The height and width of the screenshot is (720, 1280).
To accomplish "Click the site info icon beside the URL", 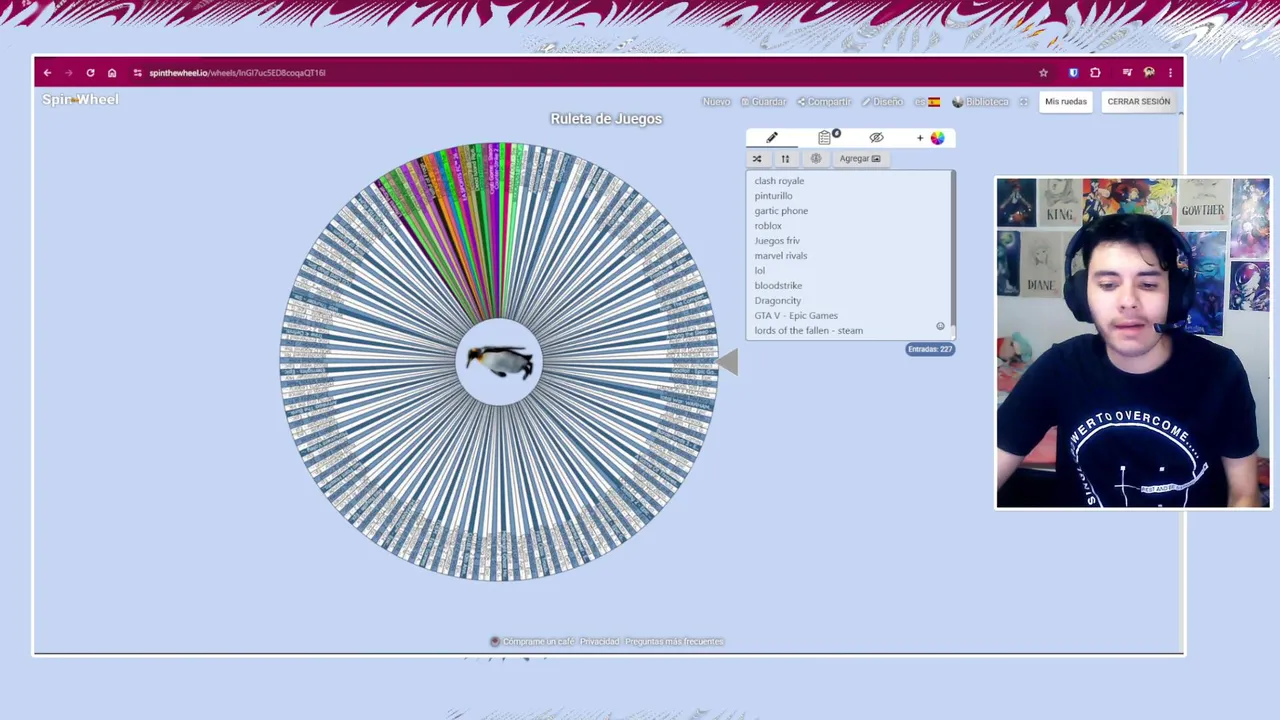I will [x=138, y=73].
